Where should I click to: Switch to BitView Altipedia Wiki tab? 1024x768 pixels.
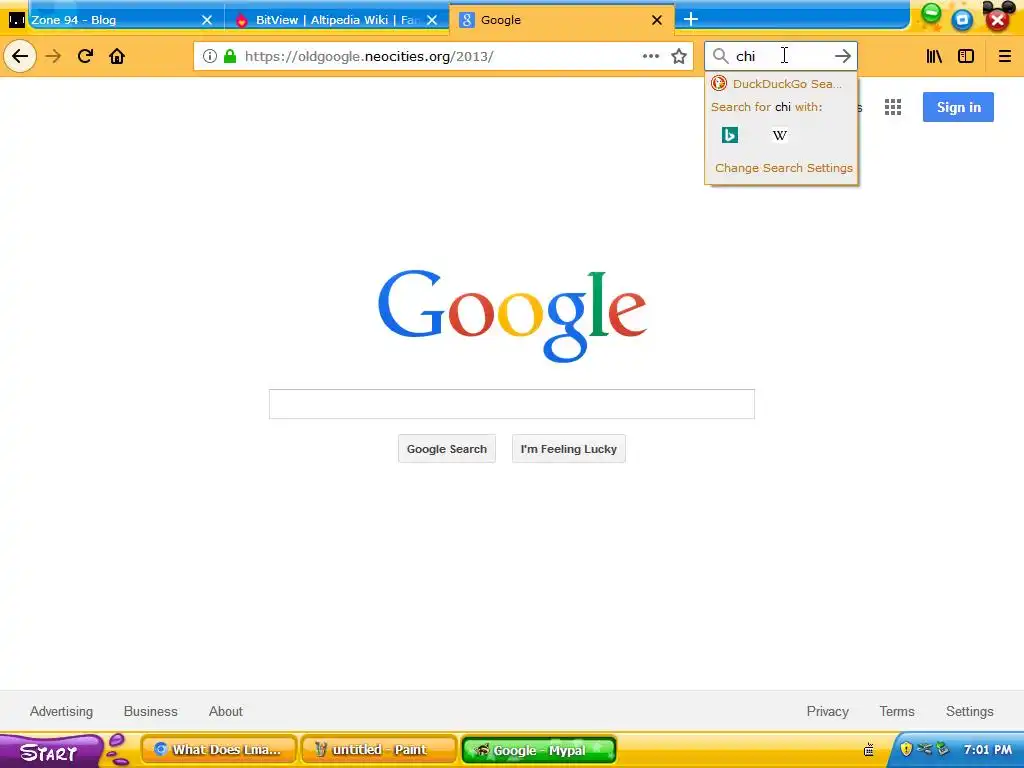click(336, 20)
